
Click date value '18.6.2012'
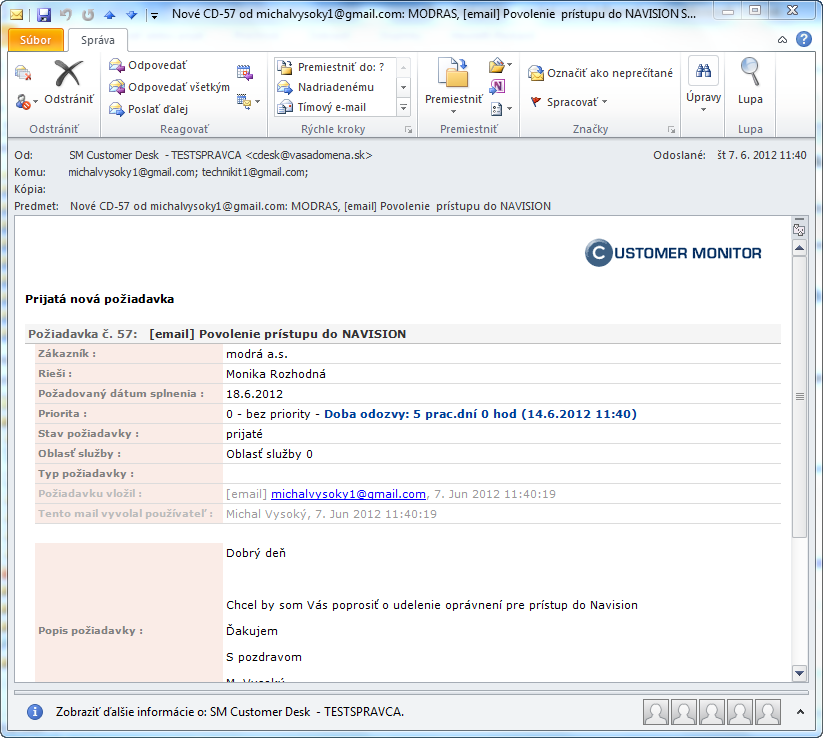coord(254,394)
